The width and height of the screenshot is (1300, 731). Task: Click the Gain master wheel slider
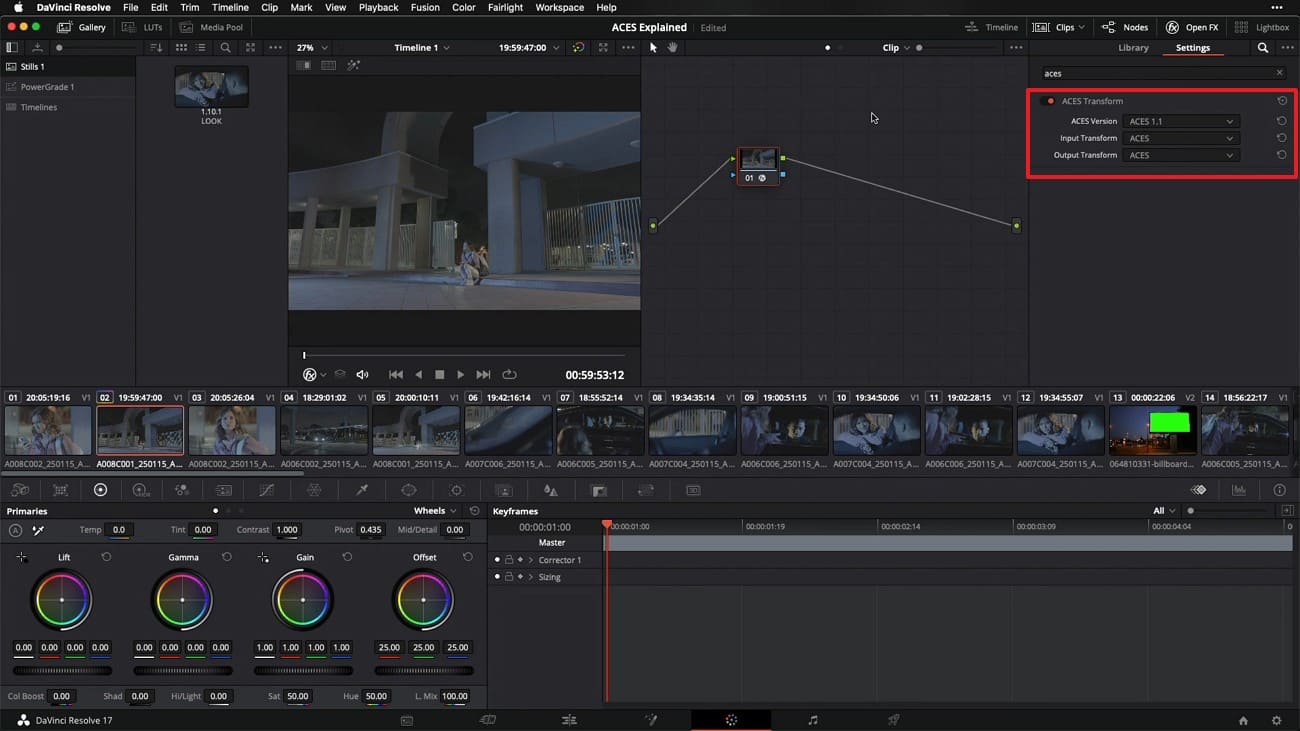303,670
